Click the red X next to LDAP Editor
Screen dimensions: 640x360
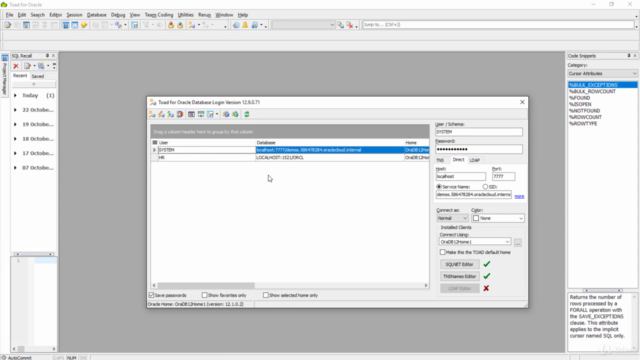[486, 288]
